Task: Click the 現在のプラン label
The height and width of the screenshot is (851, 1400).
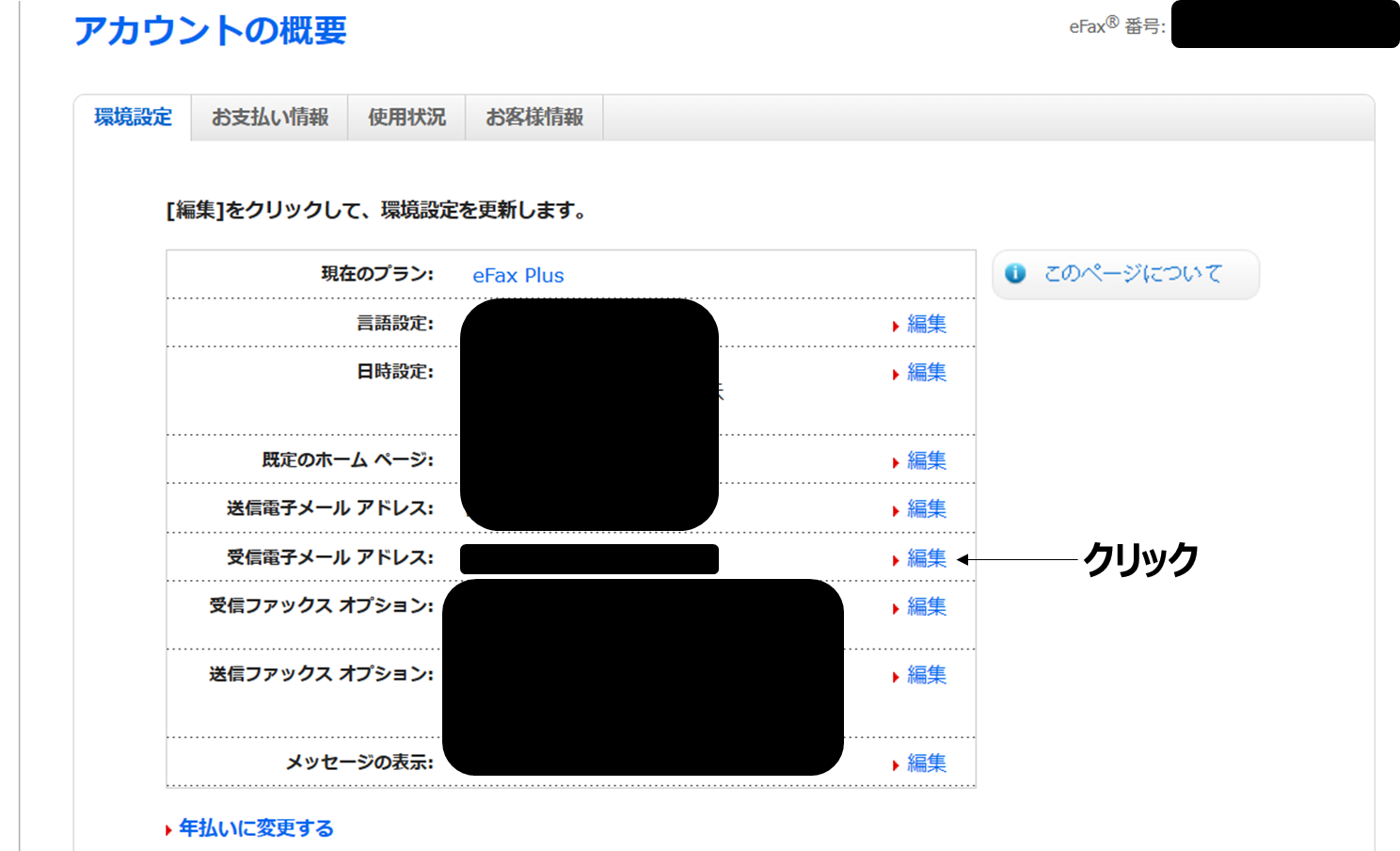Action: point(377,274)
